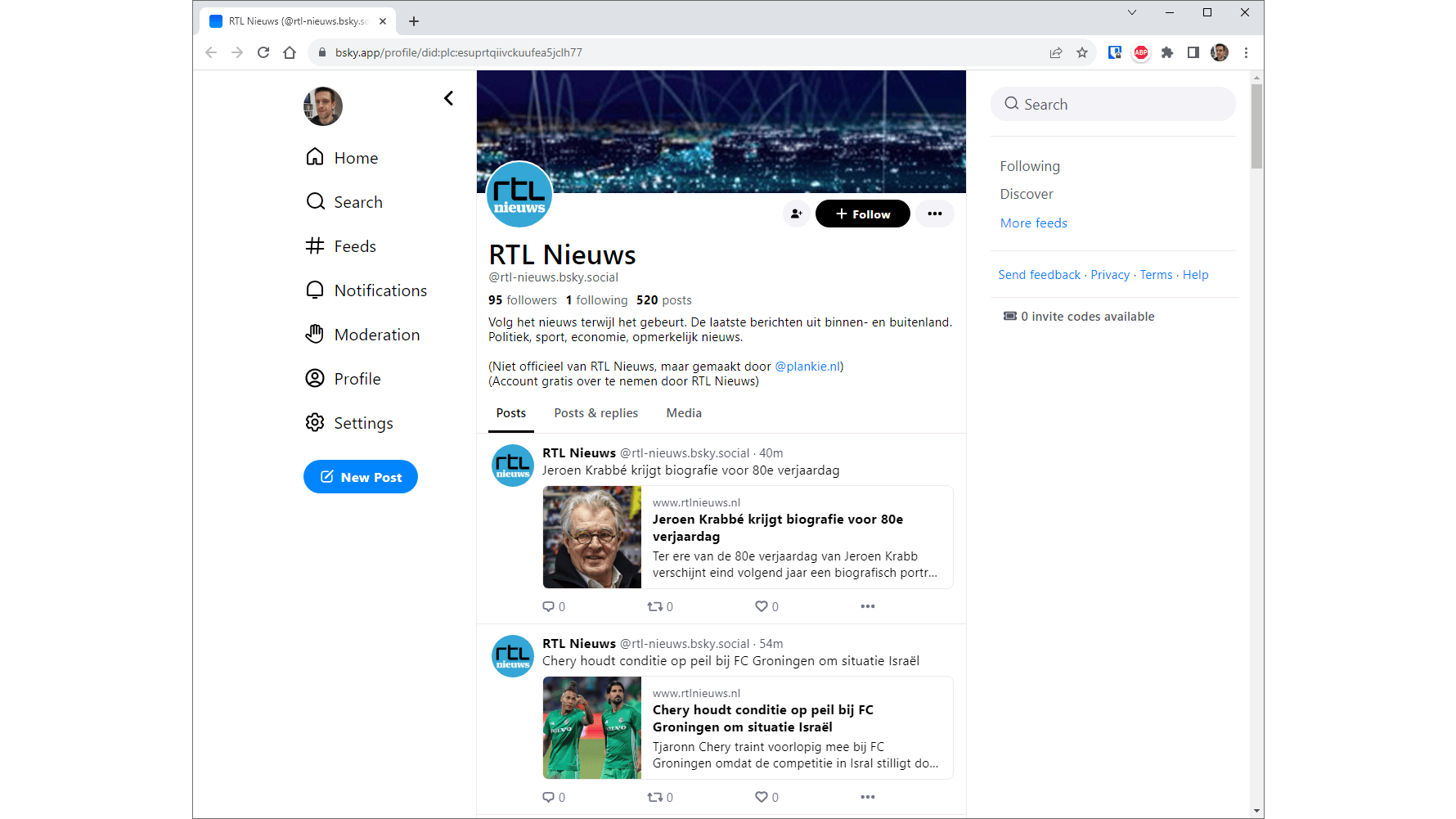Screen dimensions: 1456x819
Task: Open more options for Chery post
Action: tap(868, 797)
